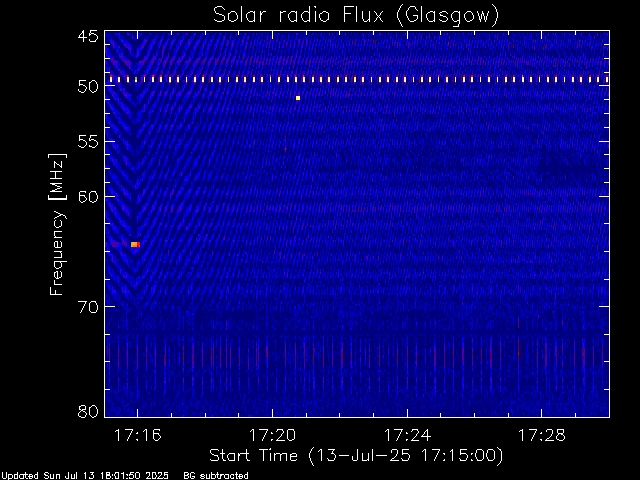Click the "Updated Sun Jul 13 18:01:50 2025" text
The height and width of the screenshot is (480, 640).
tap(84, 476)
